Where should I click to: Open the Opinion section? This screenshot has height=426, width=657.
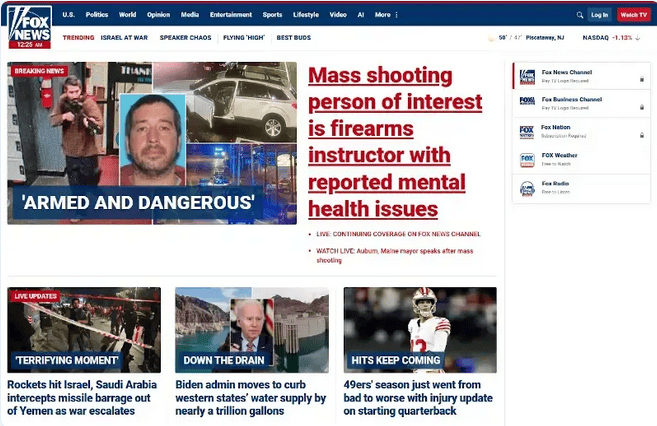click(x=158, y=15)
